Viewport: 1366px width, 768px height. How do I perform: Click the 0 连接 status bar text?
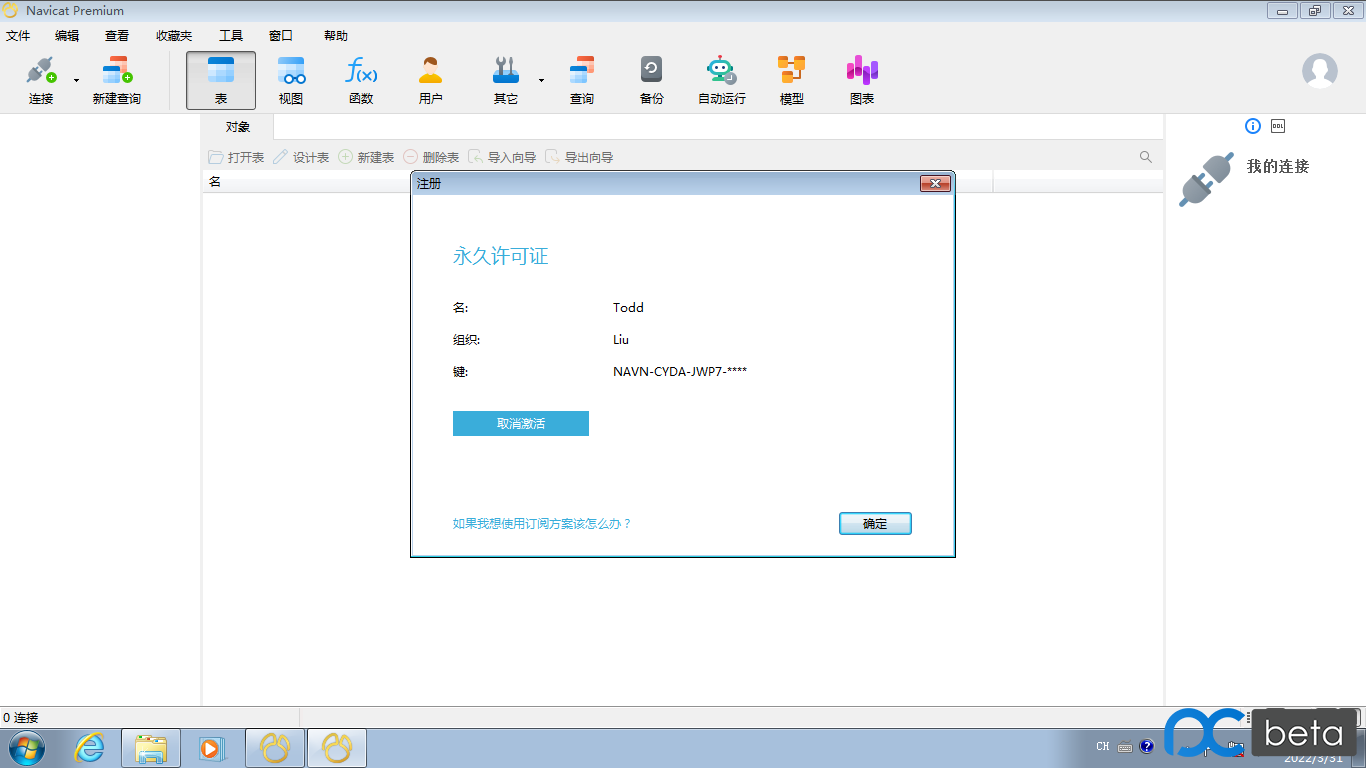tap(21, 718)
